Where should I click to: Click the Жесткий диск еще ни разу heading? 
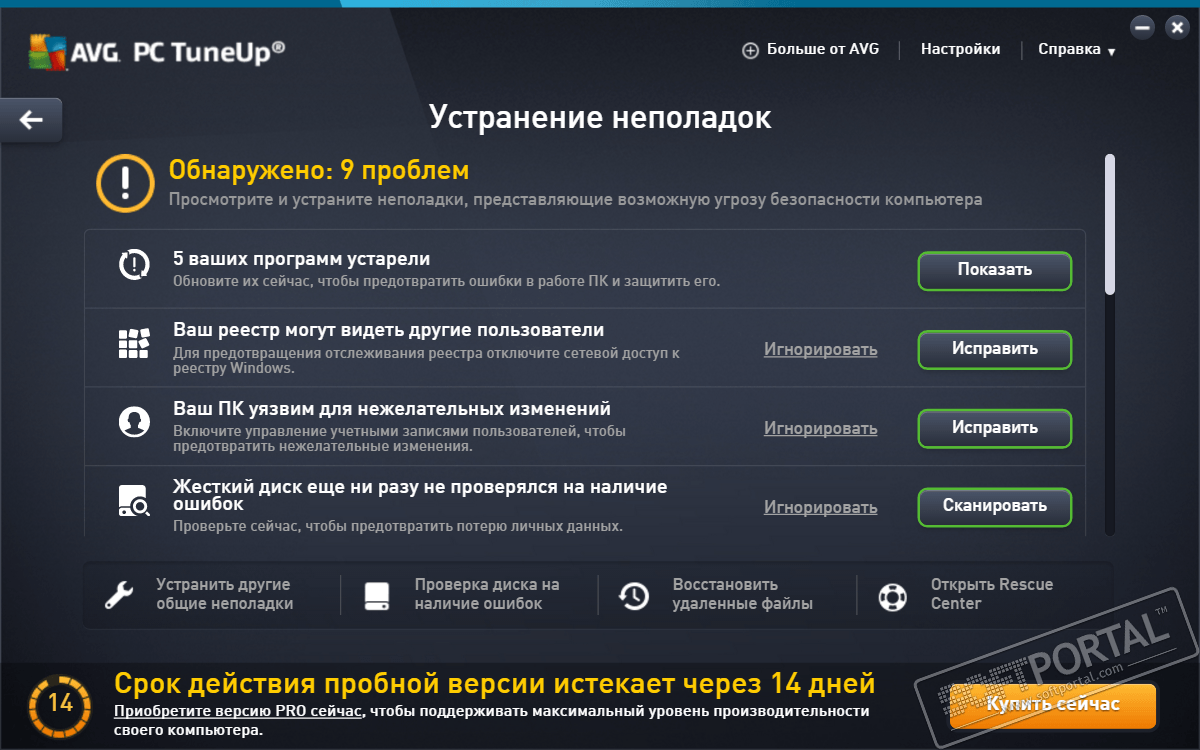point(420,496)
